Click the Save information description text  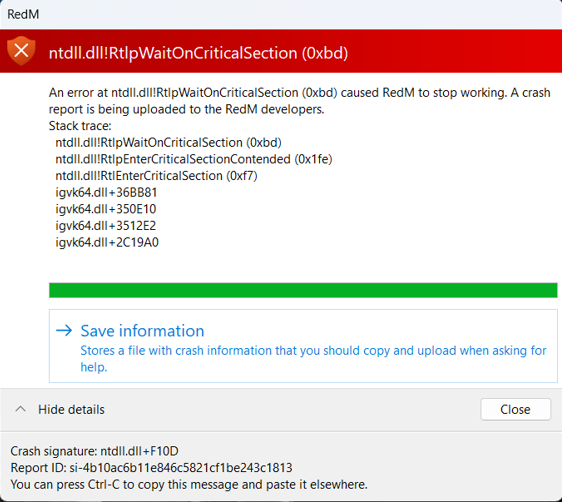point(313,359)
